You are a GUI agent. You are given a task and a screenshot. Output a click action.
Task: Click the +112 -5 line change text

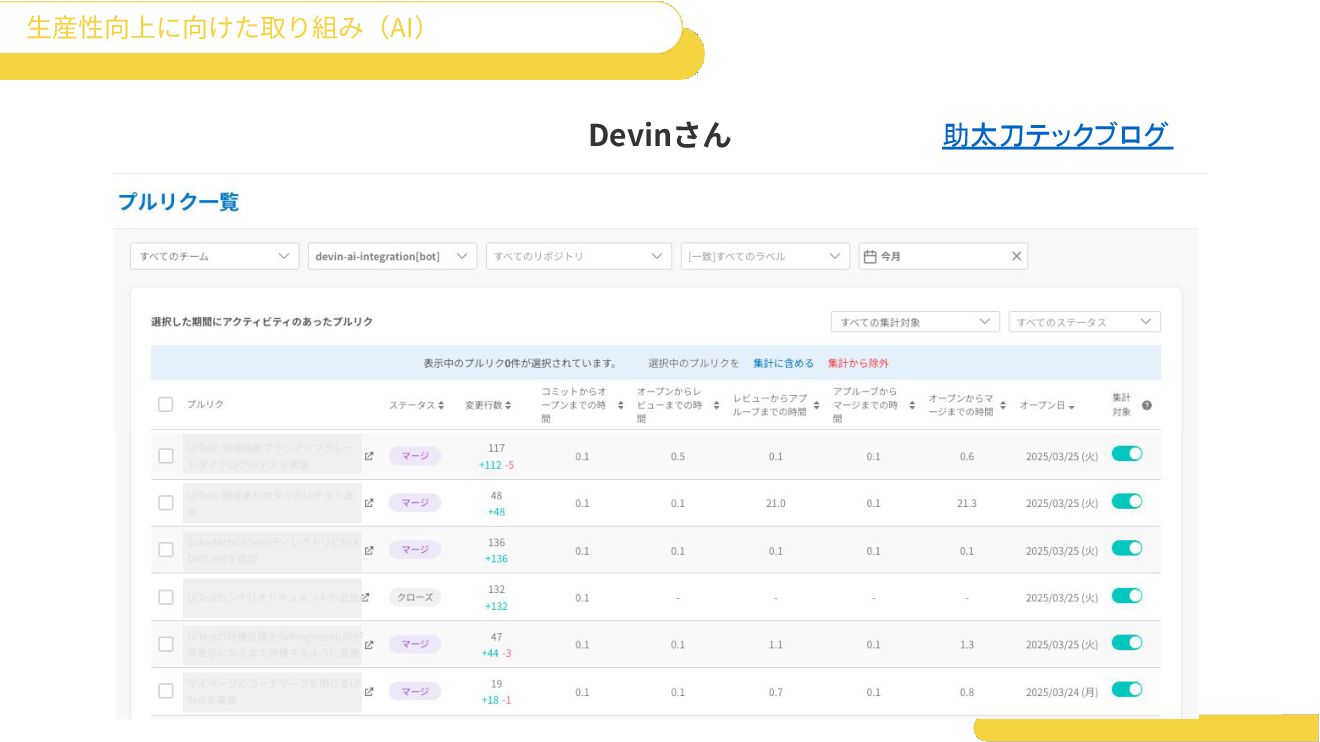496,465
